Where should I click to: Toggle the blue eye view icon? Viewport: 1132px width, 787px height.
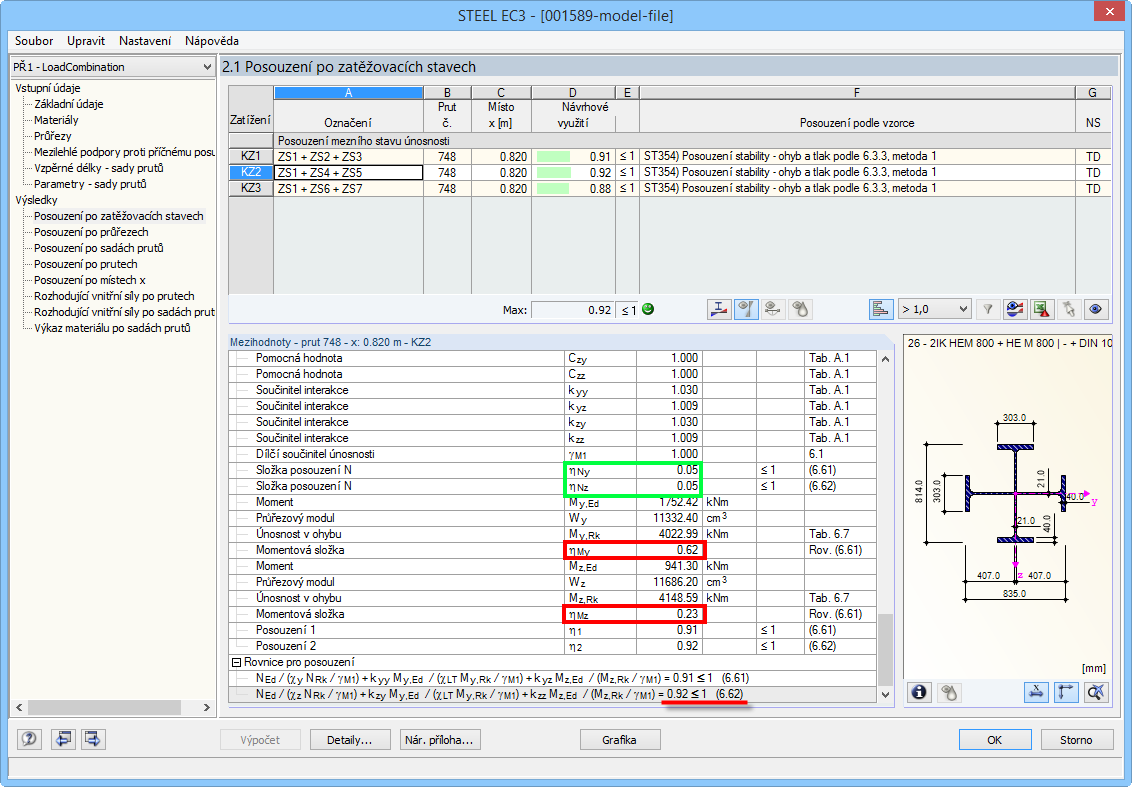click(1095, 310)
